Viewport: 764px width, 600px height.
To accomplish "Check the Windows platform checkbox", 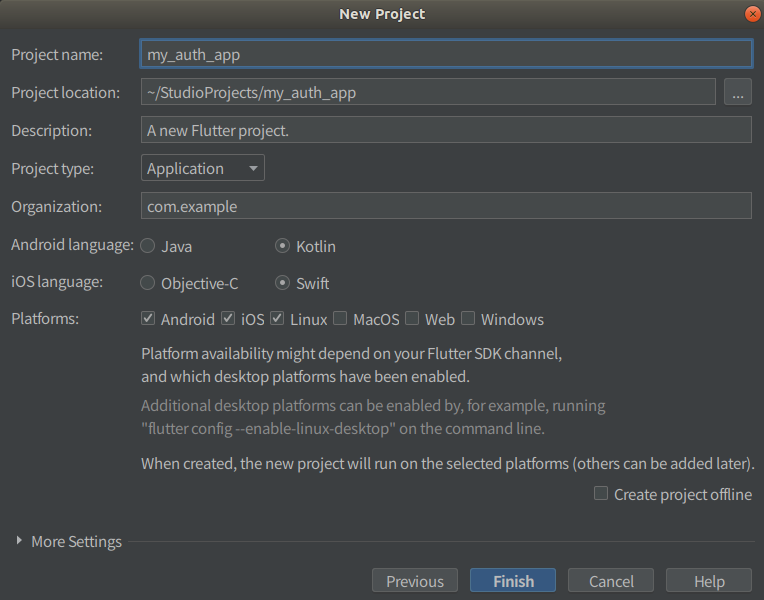I will (x=468, y=319).
